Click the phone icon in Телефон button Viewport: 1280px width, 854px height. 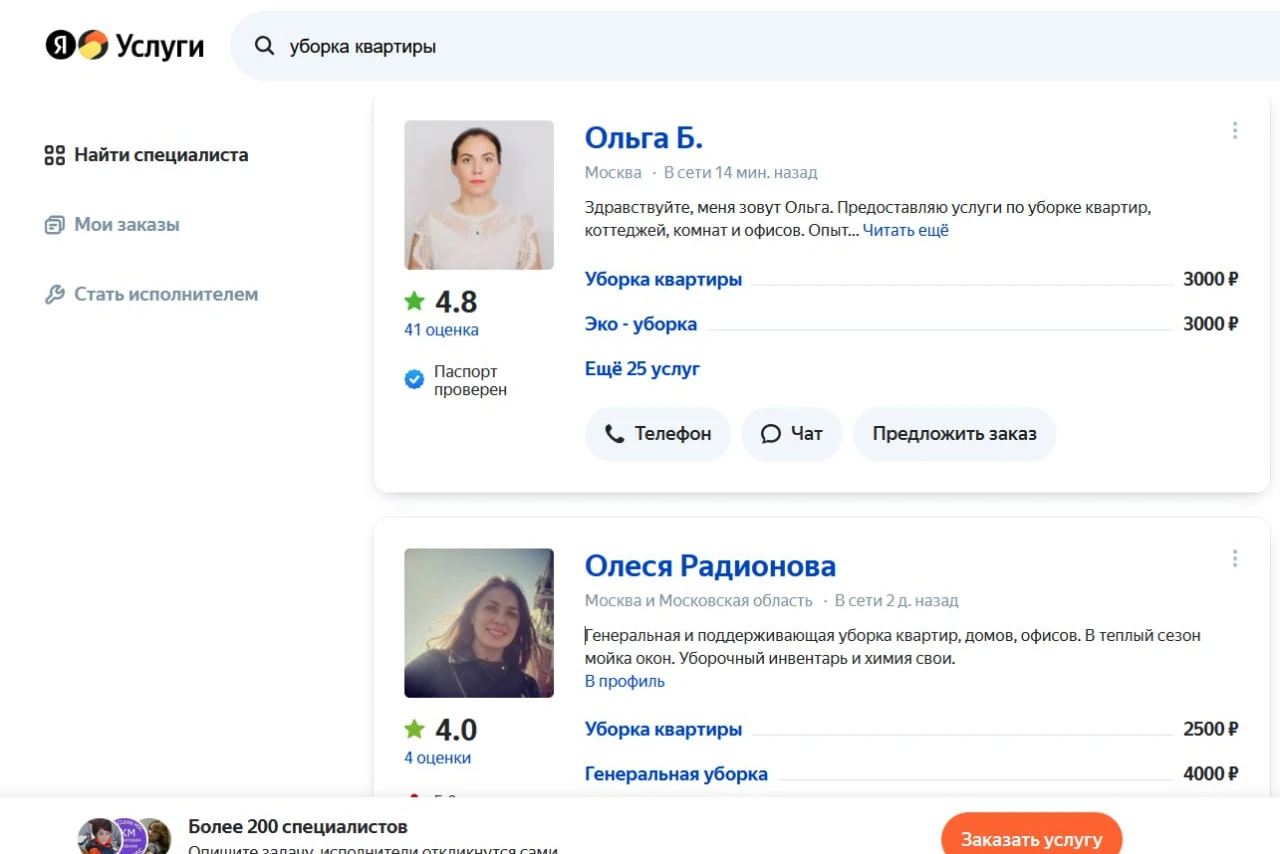614,434
